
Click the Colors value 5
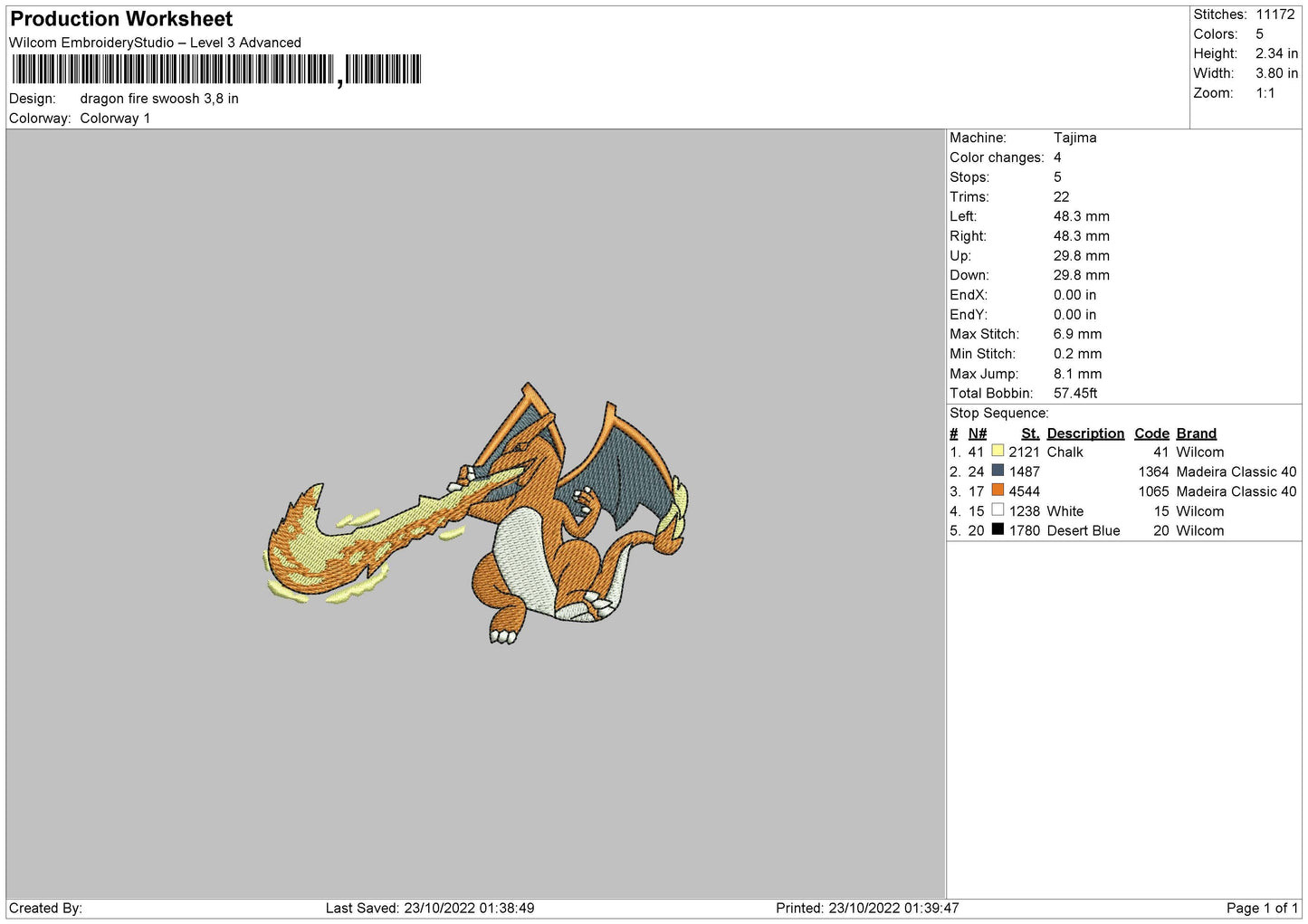[x=1259, y=34]
